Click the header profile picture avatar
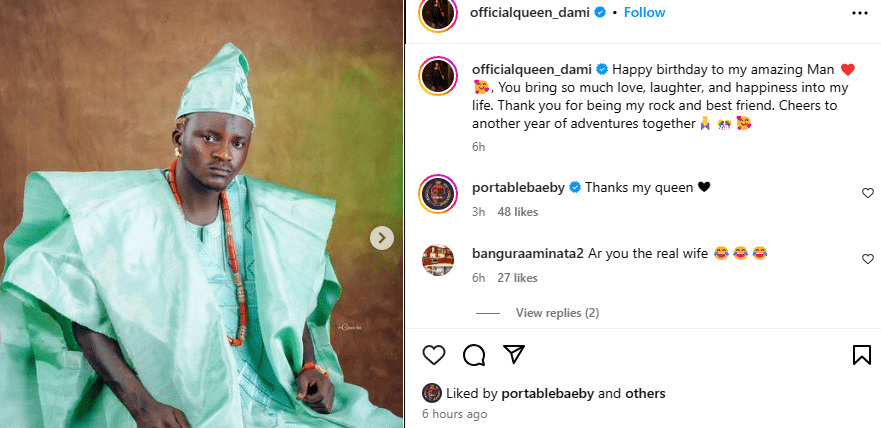881x428 pixels. 438,13
